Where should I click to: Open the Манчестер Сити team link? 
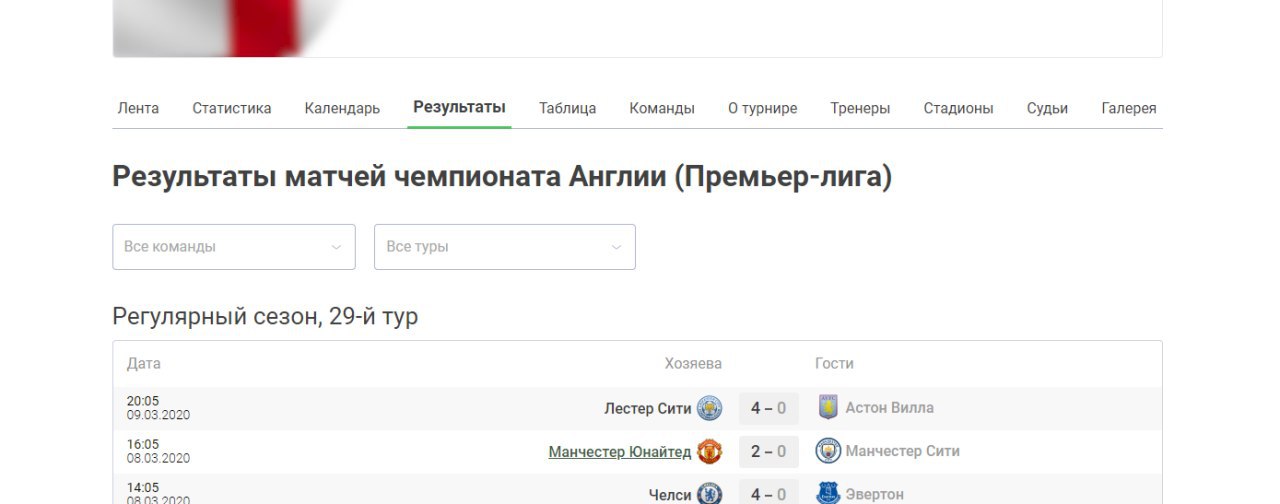tap(903, 451)
